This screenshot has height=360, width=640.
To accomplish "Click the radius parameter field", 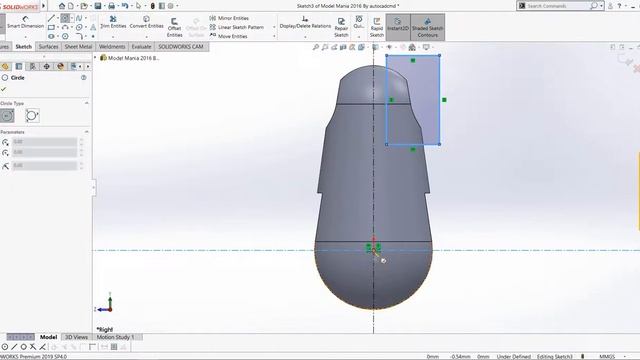I will [x=44, y=165].
